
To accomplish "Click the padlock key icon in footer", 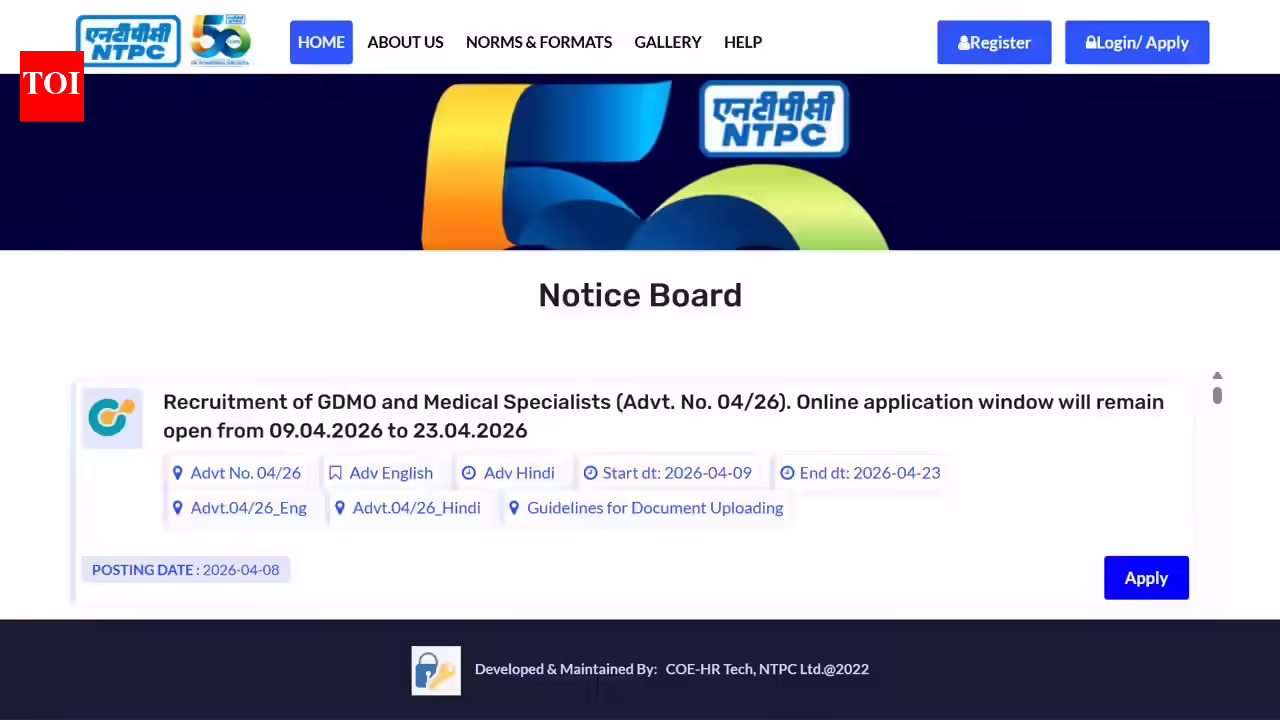I will (x=436, y=670).
